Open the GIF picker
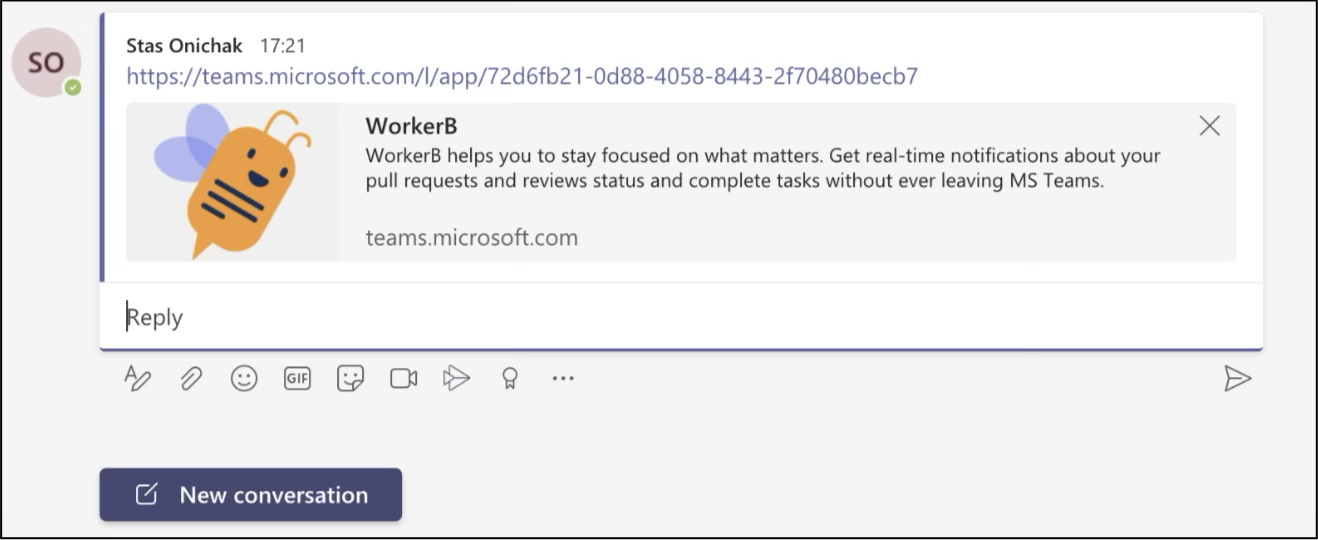This screenshot has height=540, width=1318. pos(297,378)
